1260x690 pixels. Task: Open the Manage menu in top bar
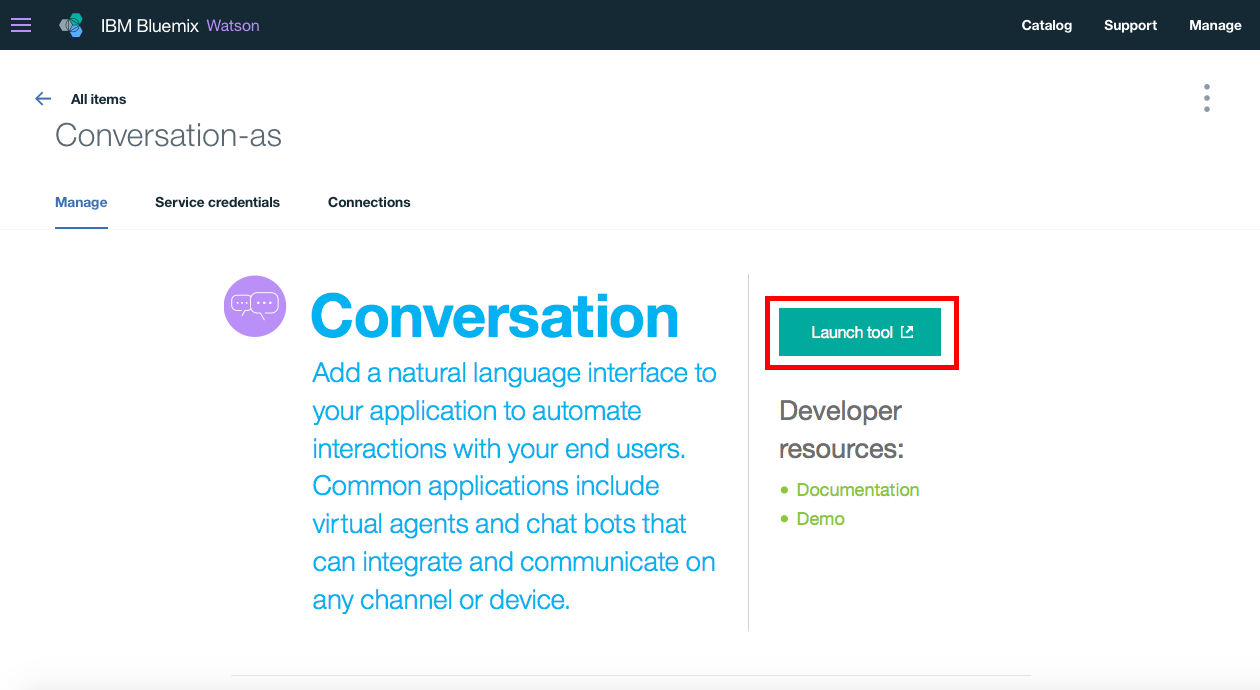click(1215, 25)
